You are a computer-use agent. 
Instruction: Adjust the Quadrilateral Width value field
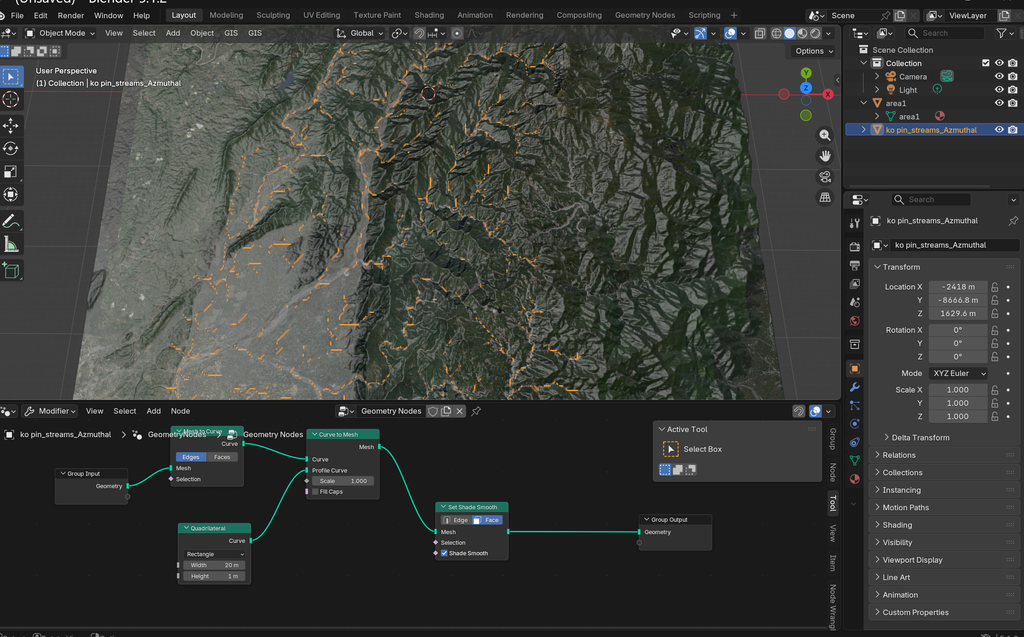coord(214,565)
